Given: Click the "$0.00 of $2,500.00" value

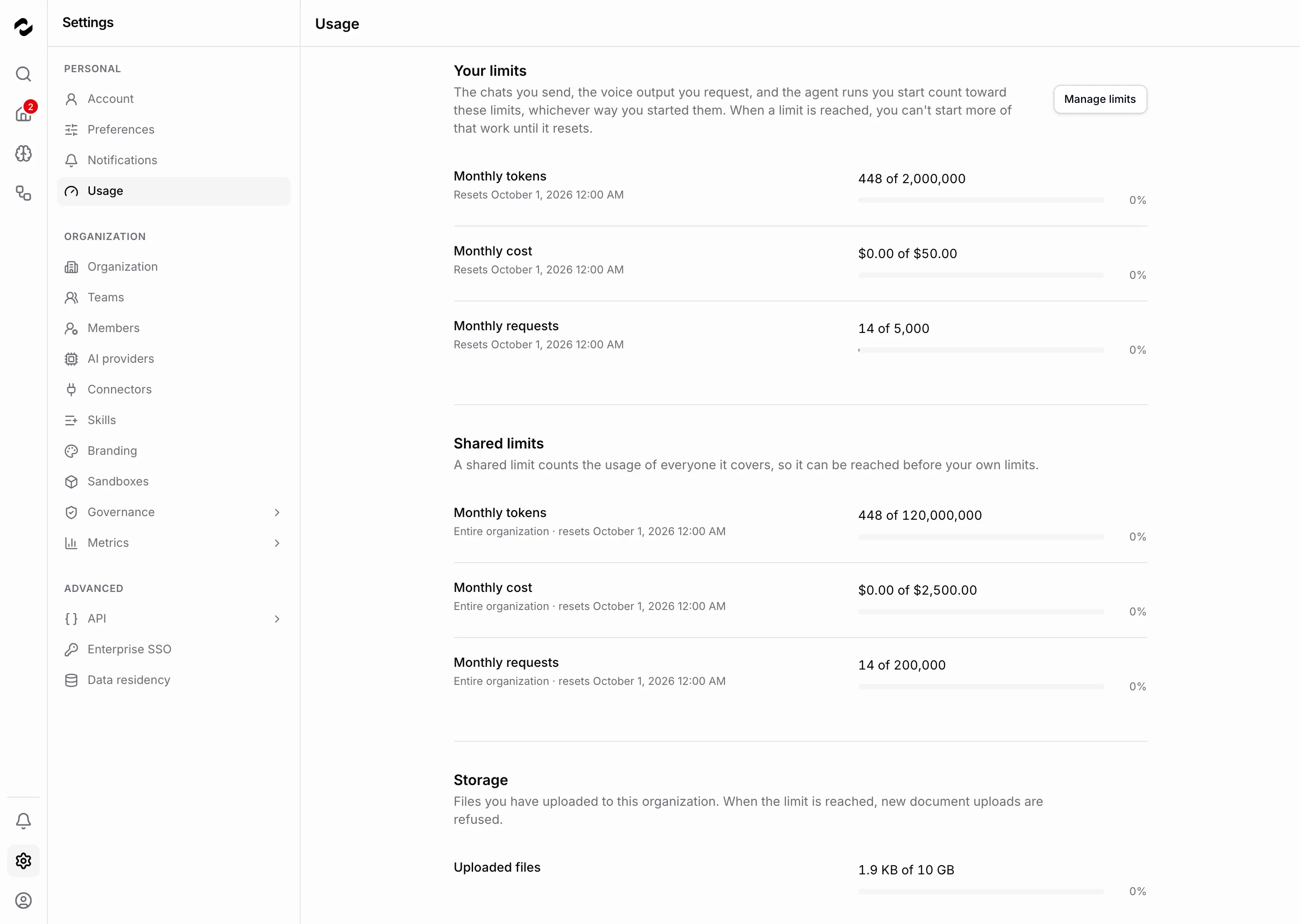Looking at the screenshot, I should pyautogui.click(x=918, y=591).
